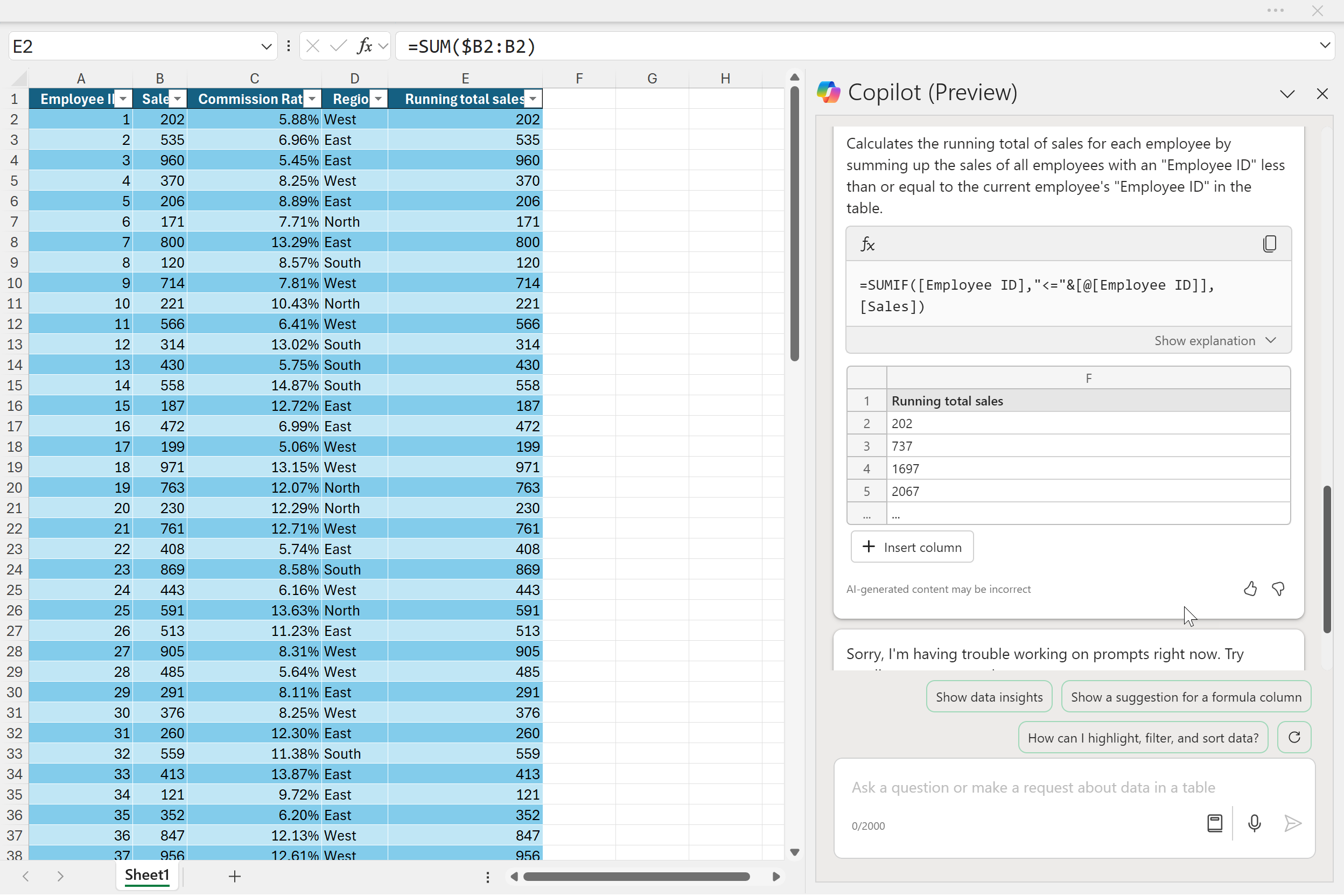Open the Employee ID filter dropdown
Image resolution: width=1344 pixels, height=896 pixels.
(123, 99)
